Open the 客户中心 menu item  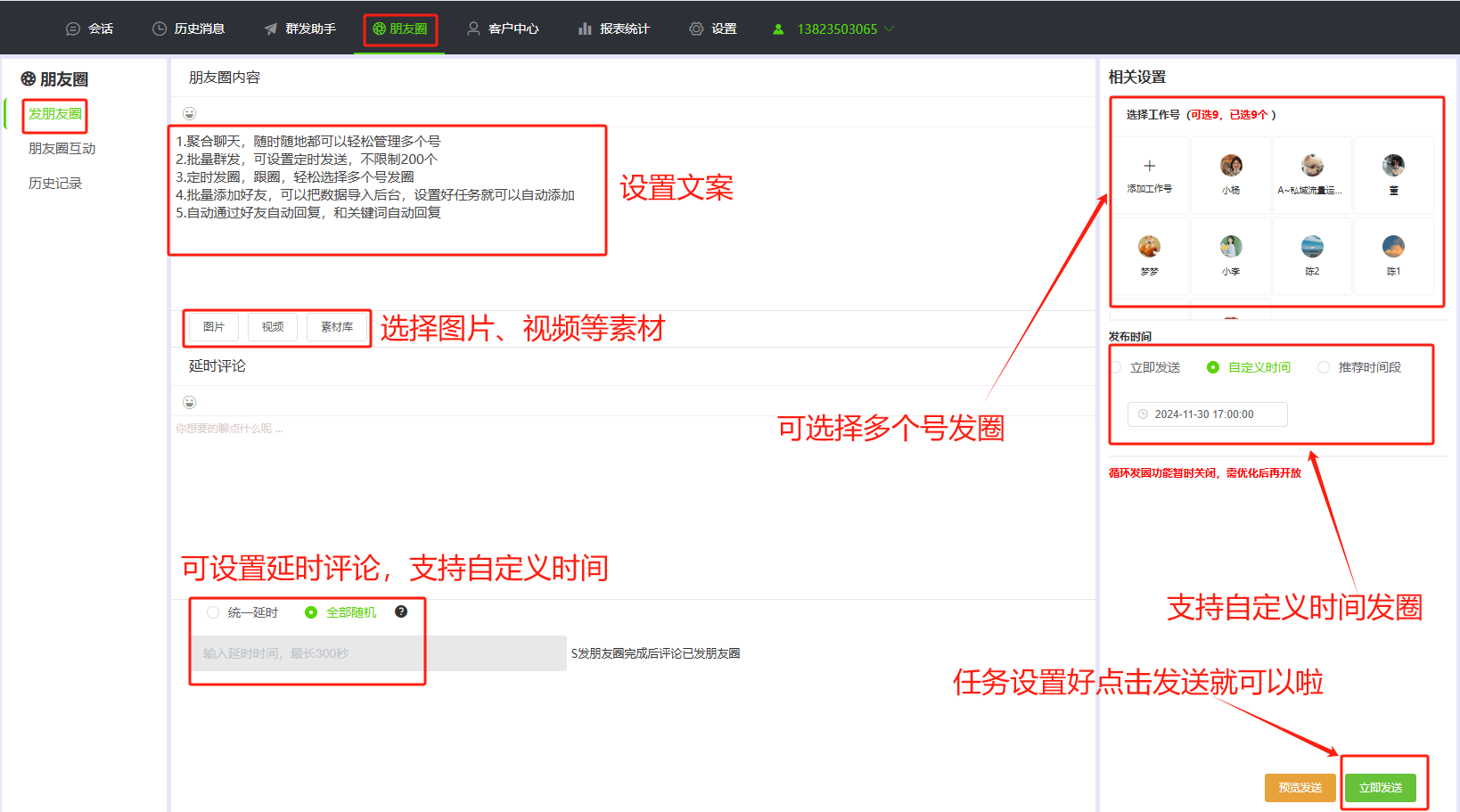click(504, 28)
